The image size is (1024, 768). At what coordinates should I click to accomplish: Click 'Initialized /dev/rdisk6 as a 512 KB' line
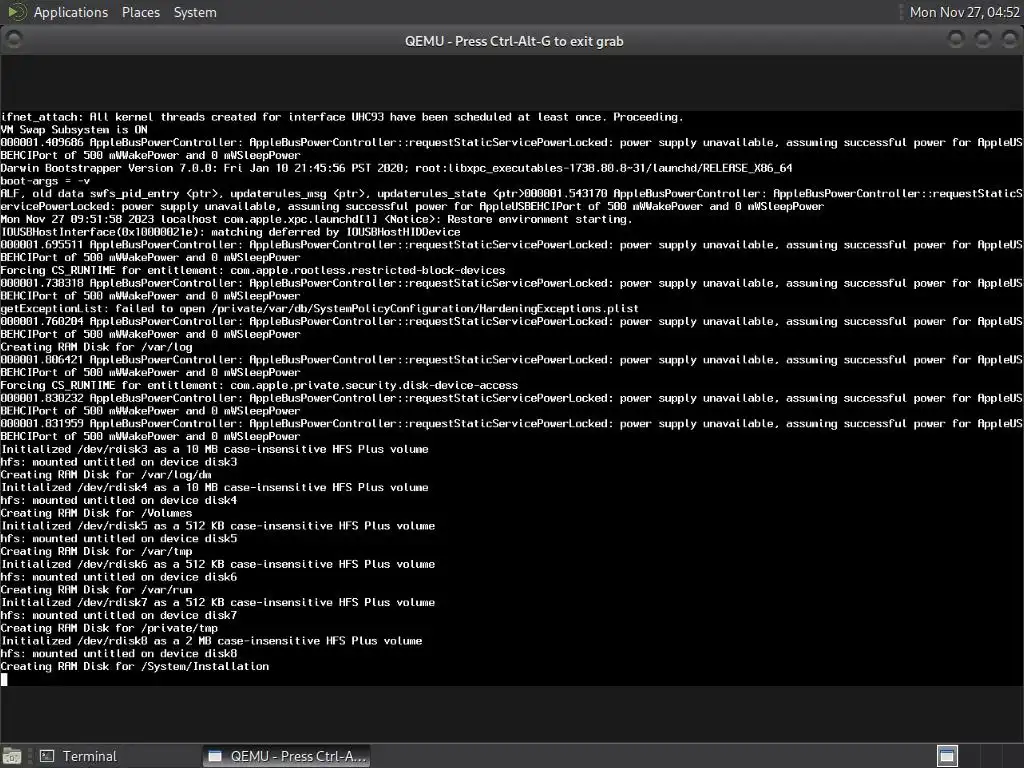(217, 564)
